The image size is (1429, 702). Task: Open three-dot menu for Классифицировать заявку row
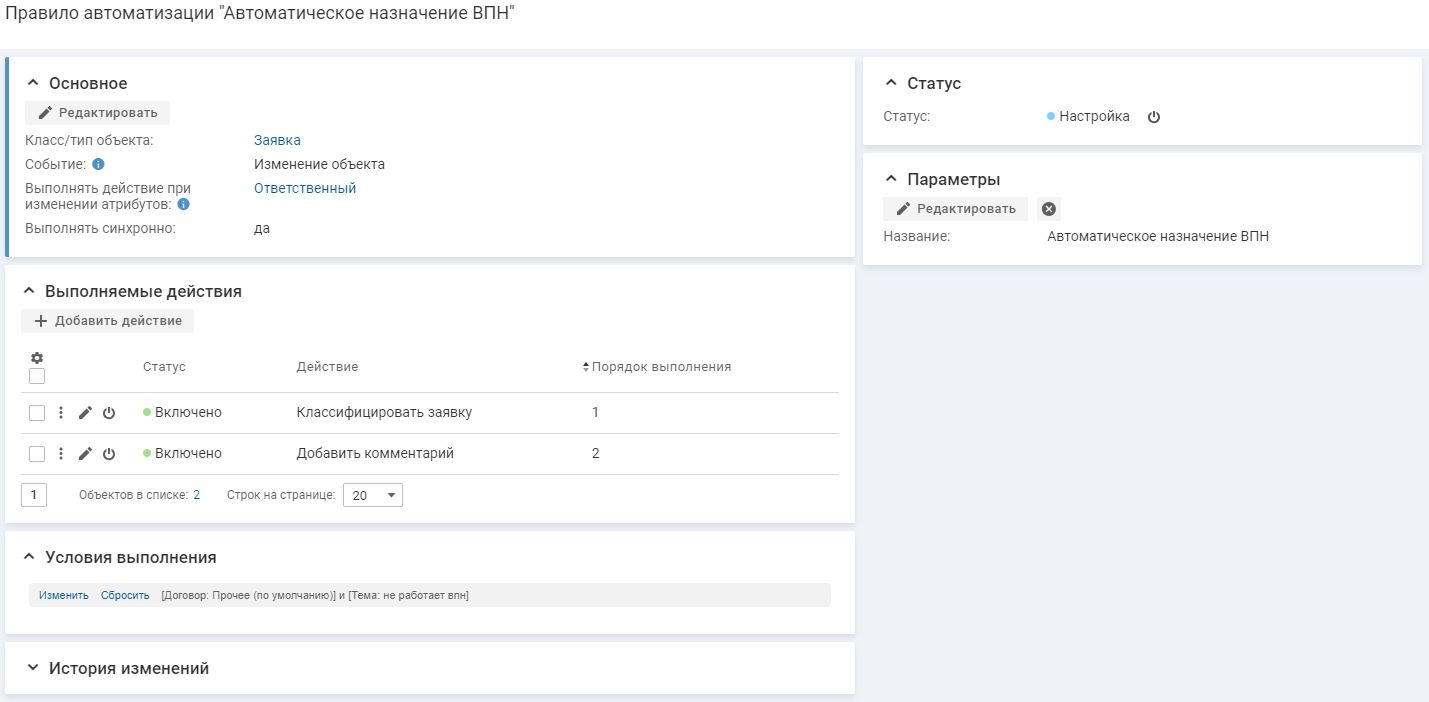point(60,413)
